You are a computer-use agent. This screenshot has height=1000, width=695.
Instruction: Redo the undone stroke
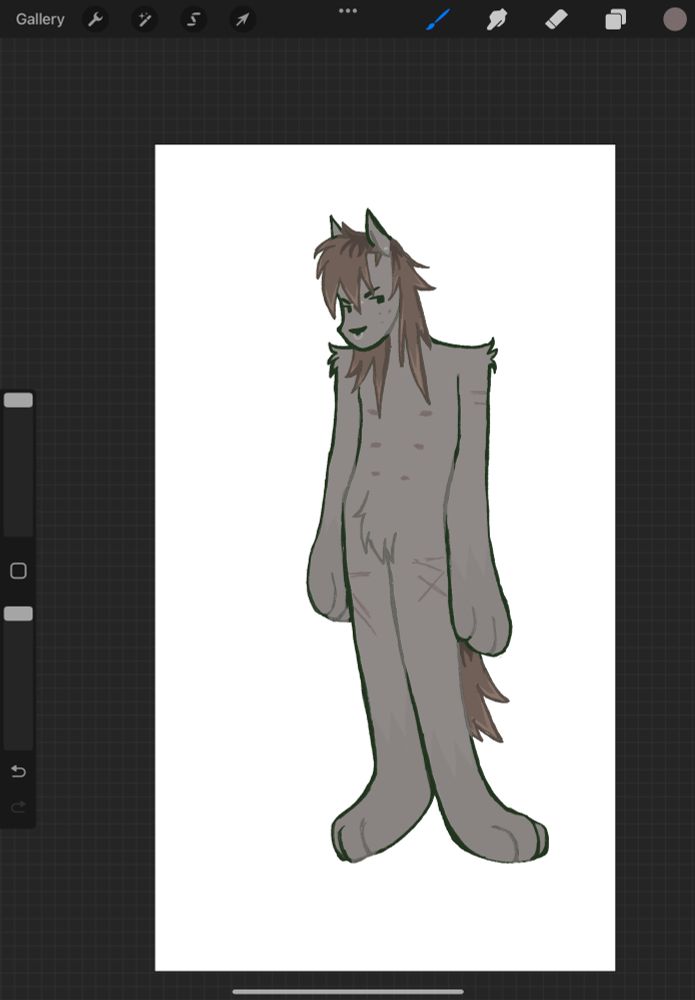(18, 807)
